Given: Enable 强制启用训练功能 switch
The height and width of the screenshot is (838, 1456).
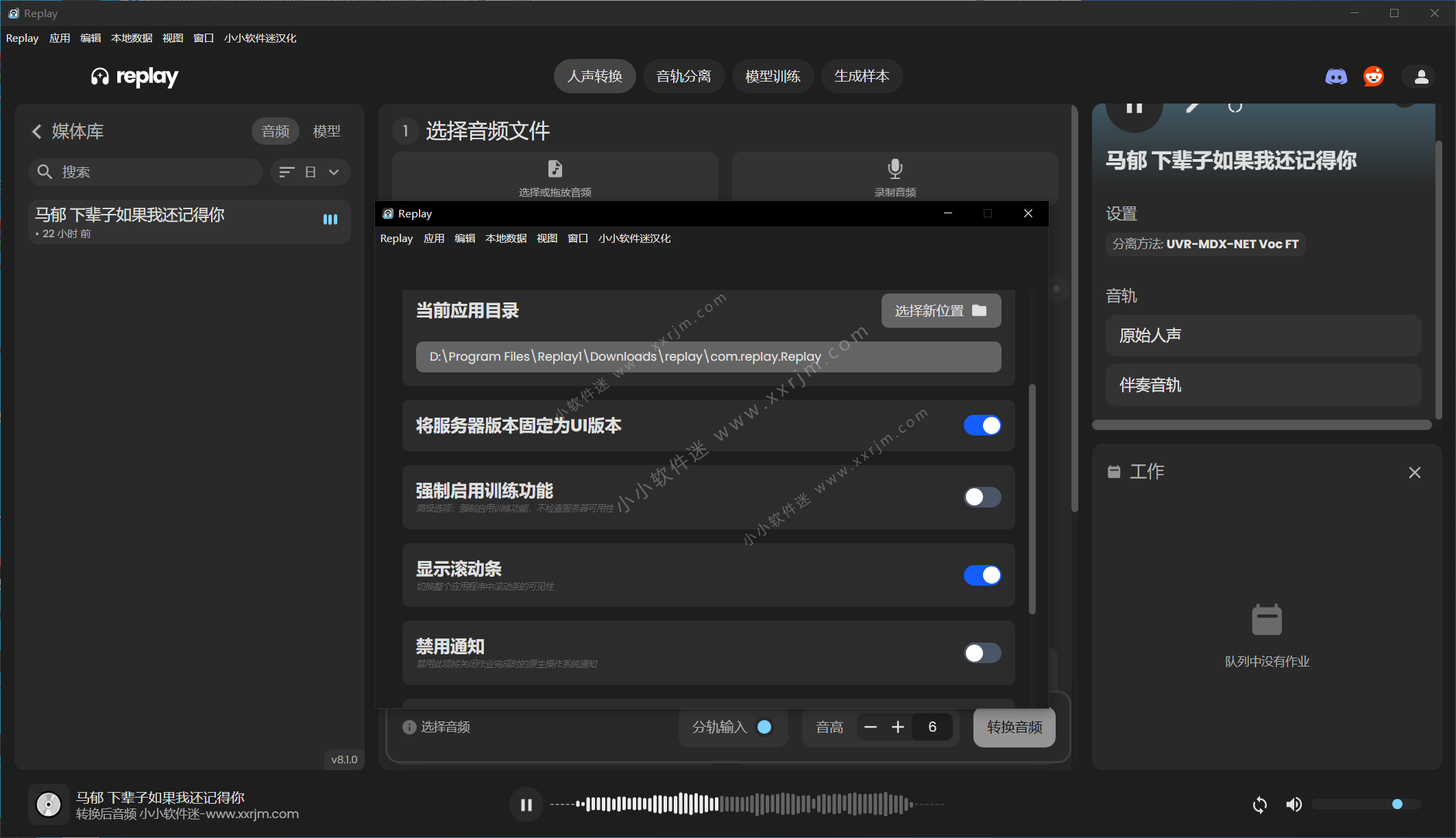Looking at the screenshot, I should pos(982,497).
